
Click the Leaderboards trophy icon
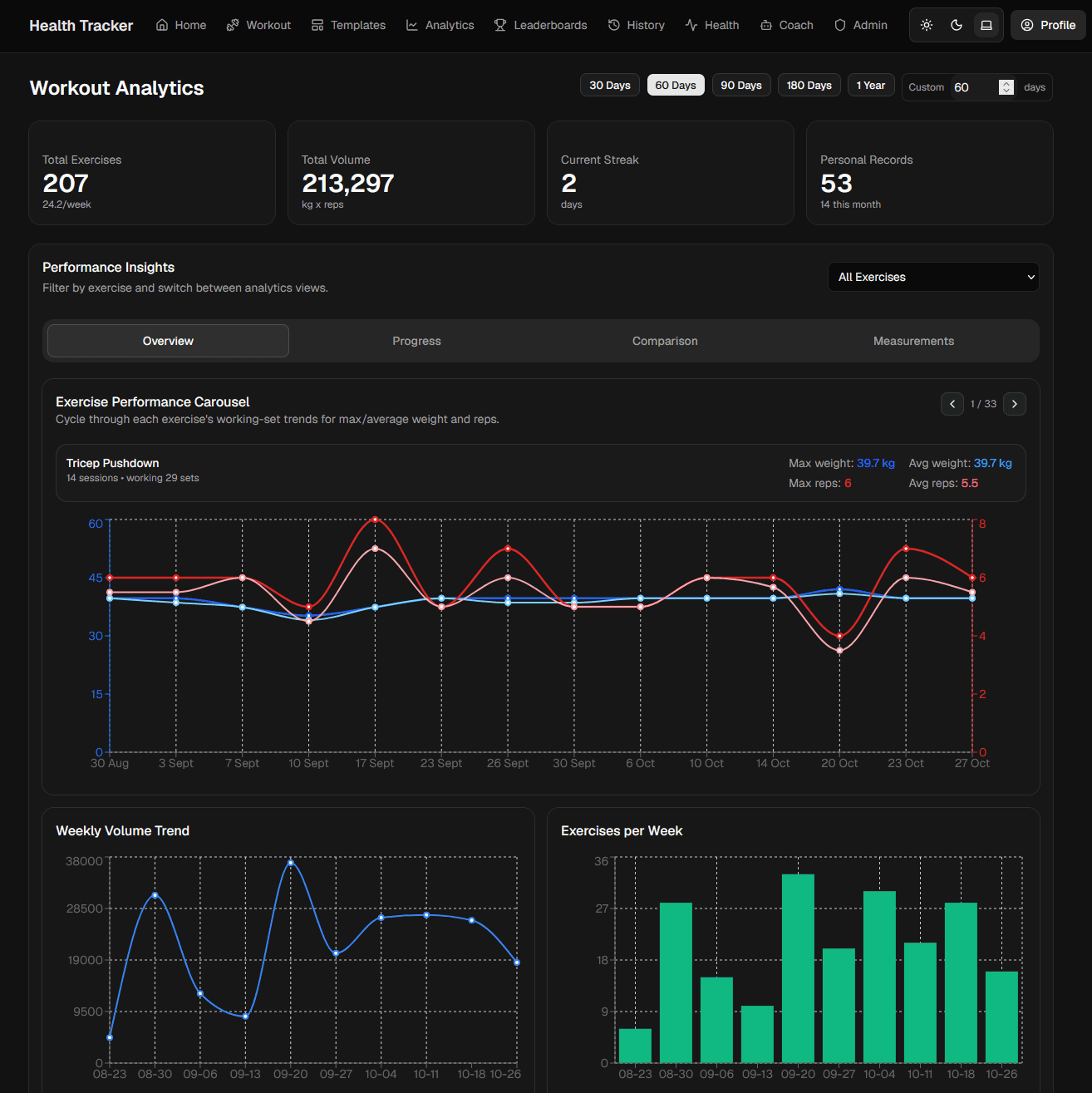point(500,25)
